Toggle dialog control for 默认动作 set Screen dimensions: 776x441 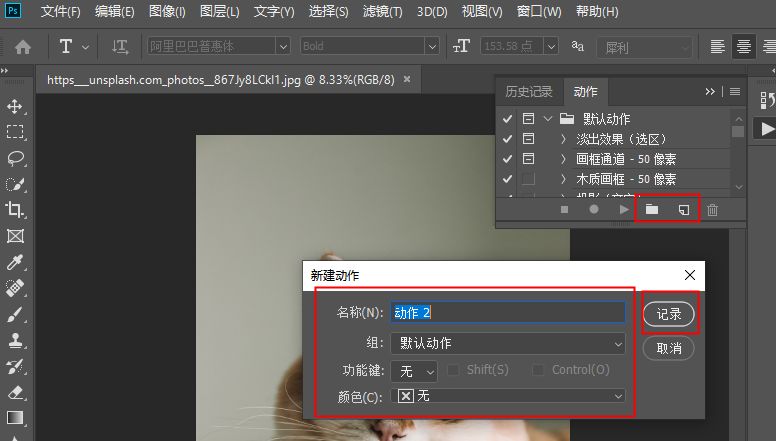(529, 119)
